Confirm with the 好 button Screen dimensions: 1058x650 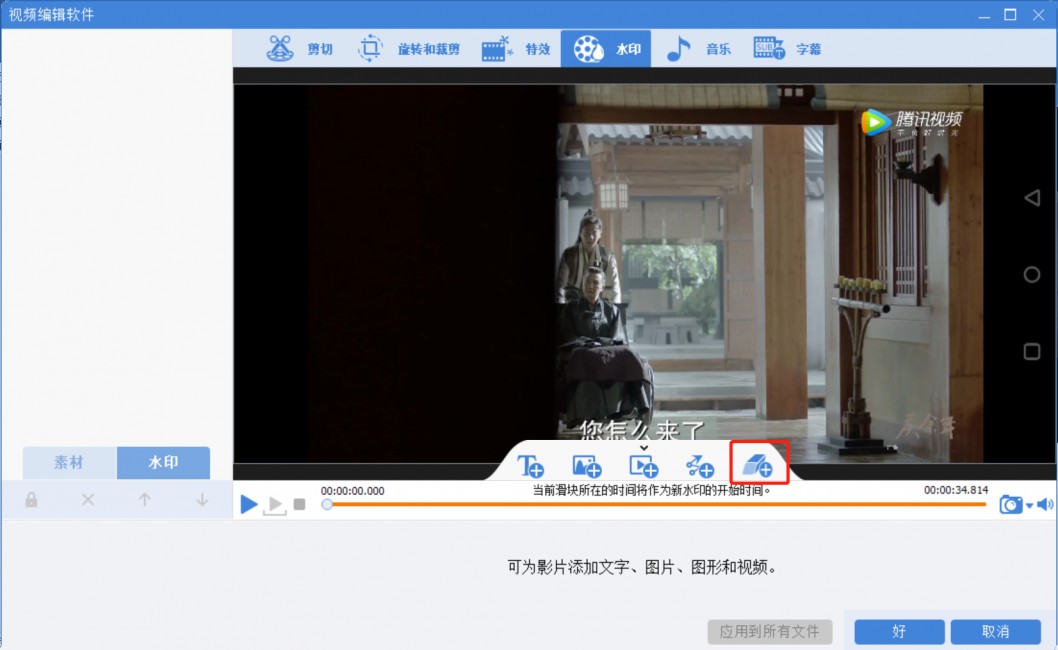899,632
